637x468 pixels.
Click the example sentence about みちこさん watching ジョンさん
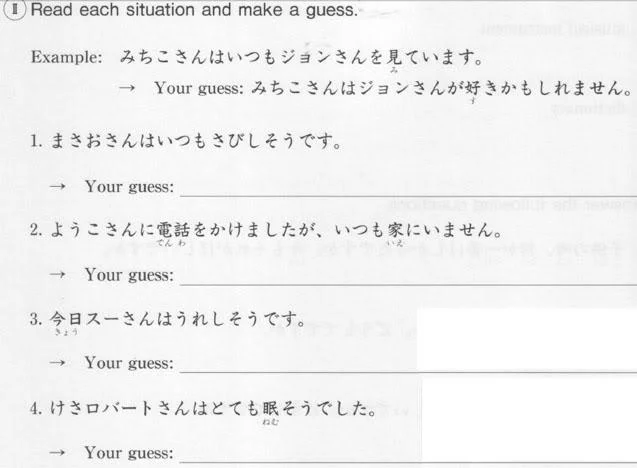coord(301,58)
